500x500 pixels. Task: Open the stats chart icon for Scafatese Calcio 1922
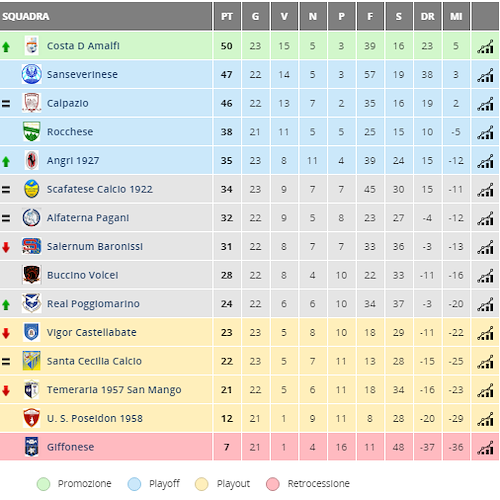485,190
